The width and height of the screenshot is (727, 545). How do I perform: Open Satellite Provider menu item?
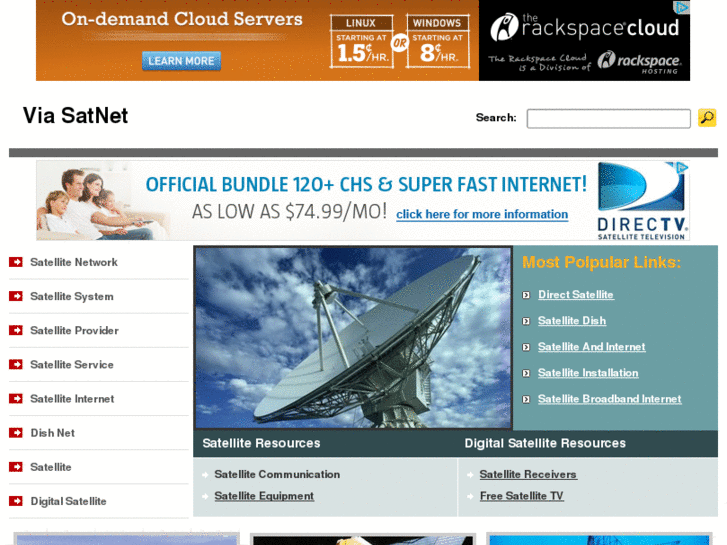74,330
